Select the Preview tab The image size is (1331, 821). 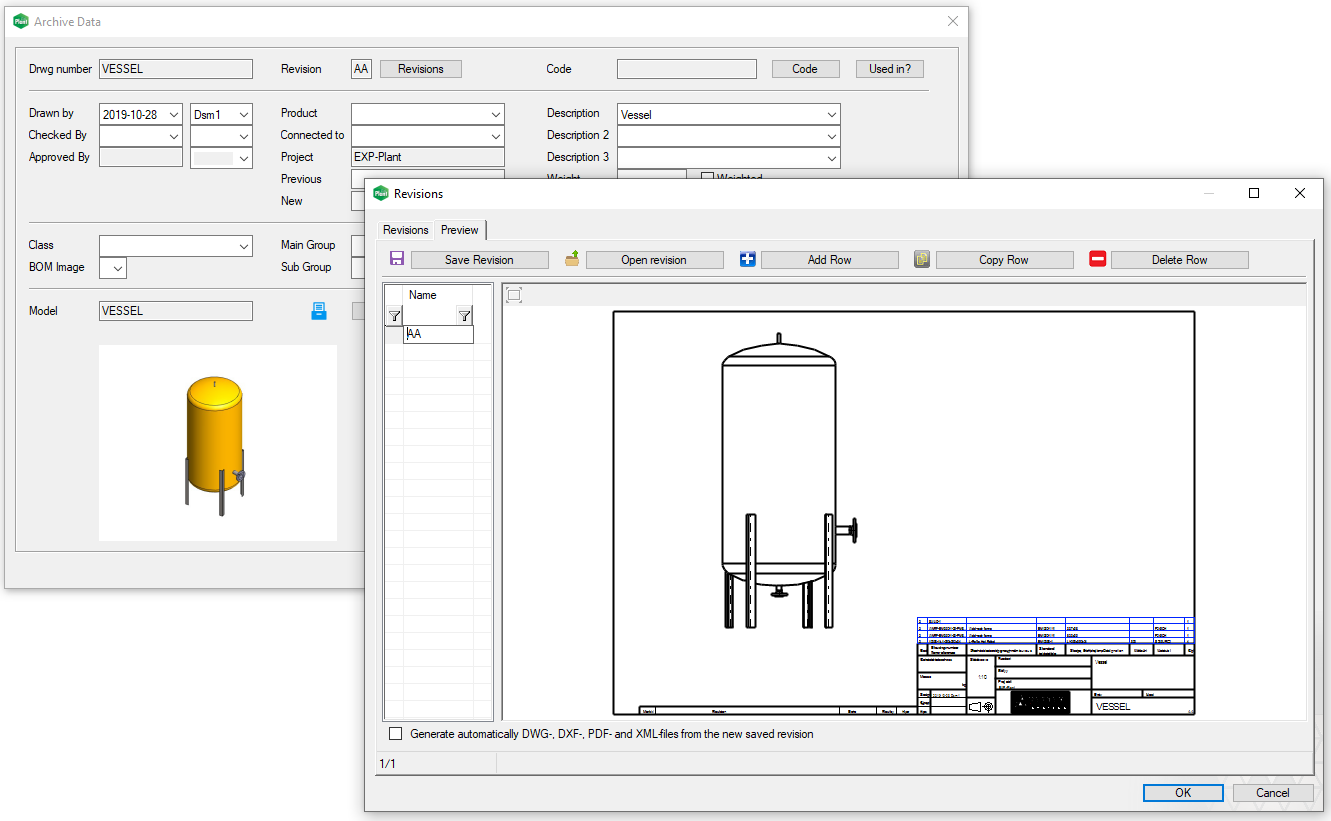tap(460, 230)
